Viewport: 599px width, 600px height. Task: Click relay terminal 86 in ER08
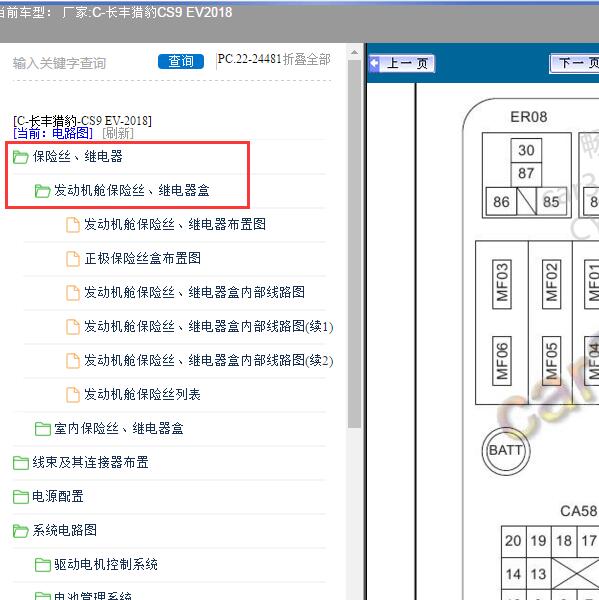coord(501,202)
